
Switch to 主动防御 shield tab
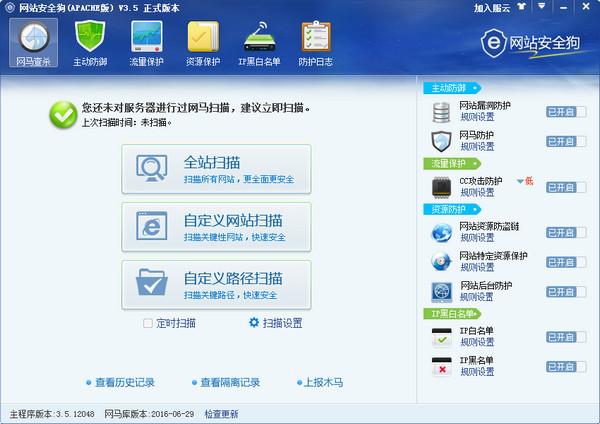point(90,42)
